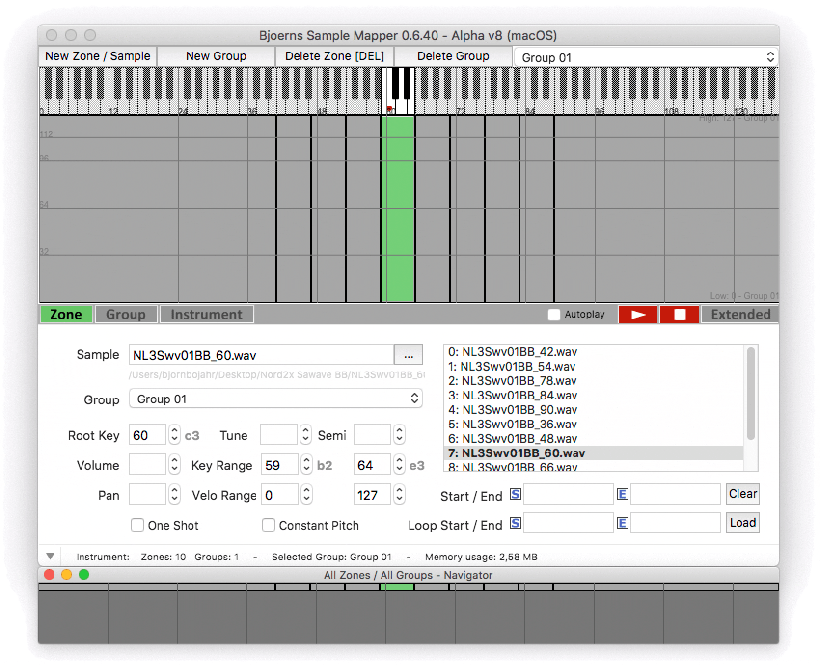
Task: Select sample NL3Swv01BB_36.wav in list
Action: (594, 424)
